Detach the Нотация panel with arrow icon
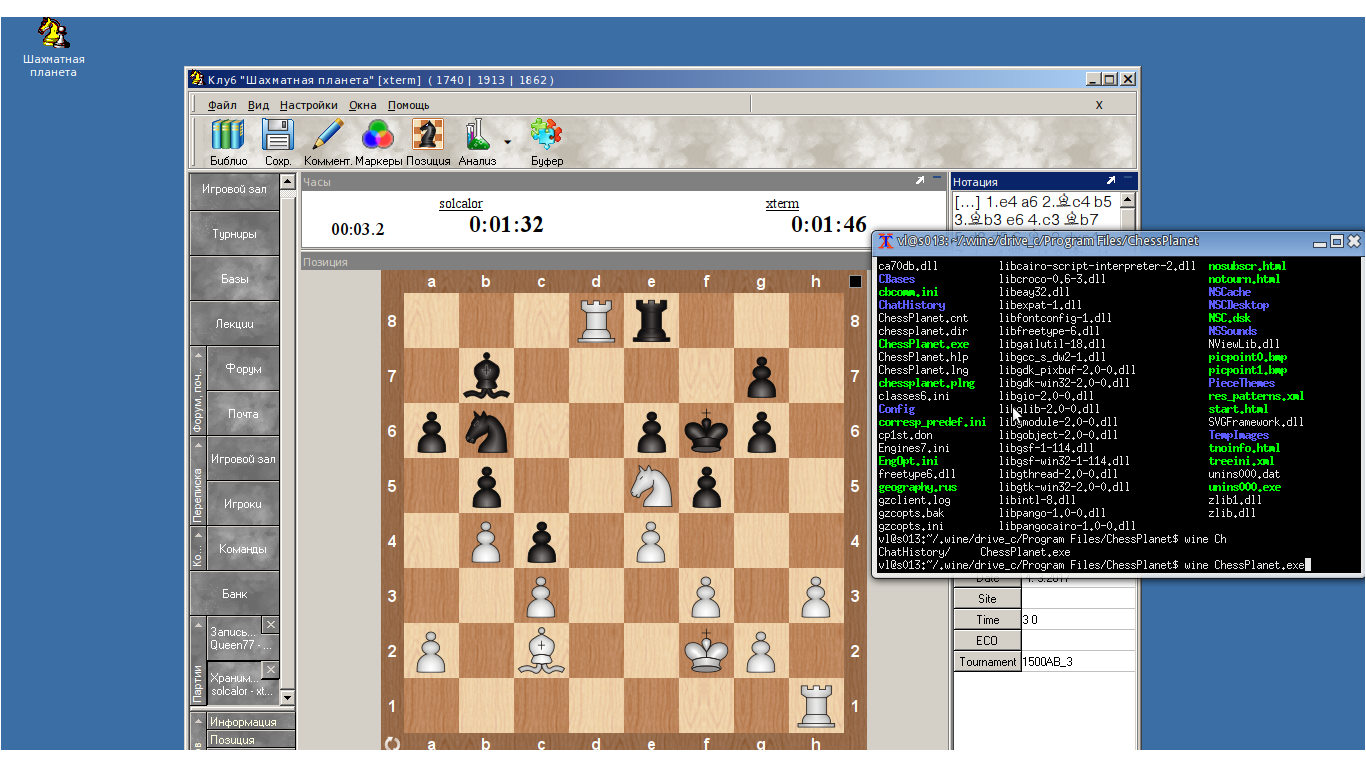Screen dimensions: 1366x768 tap(1111, 181)
